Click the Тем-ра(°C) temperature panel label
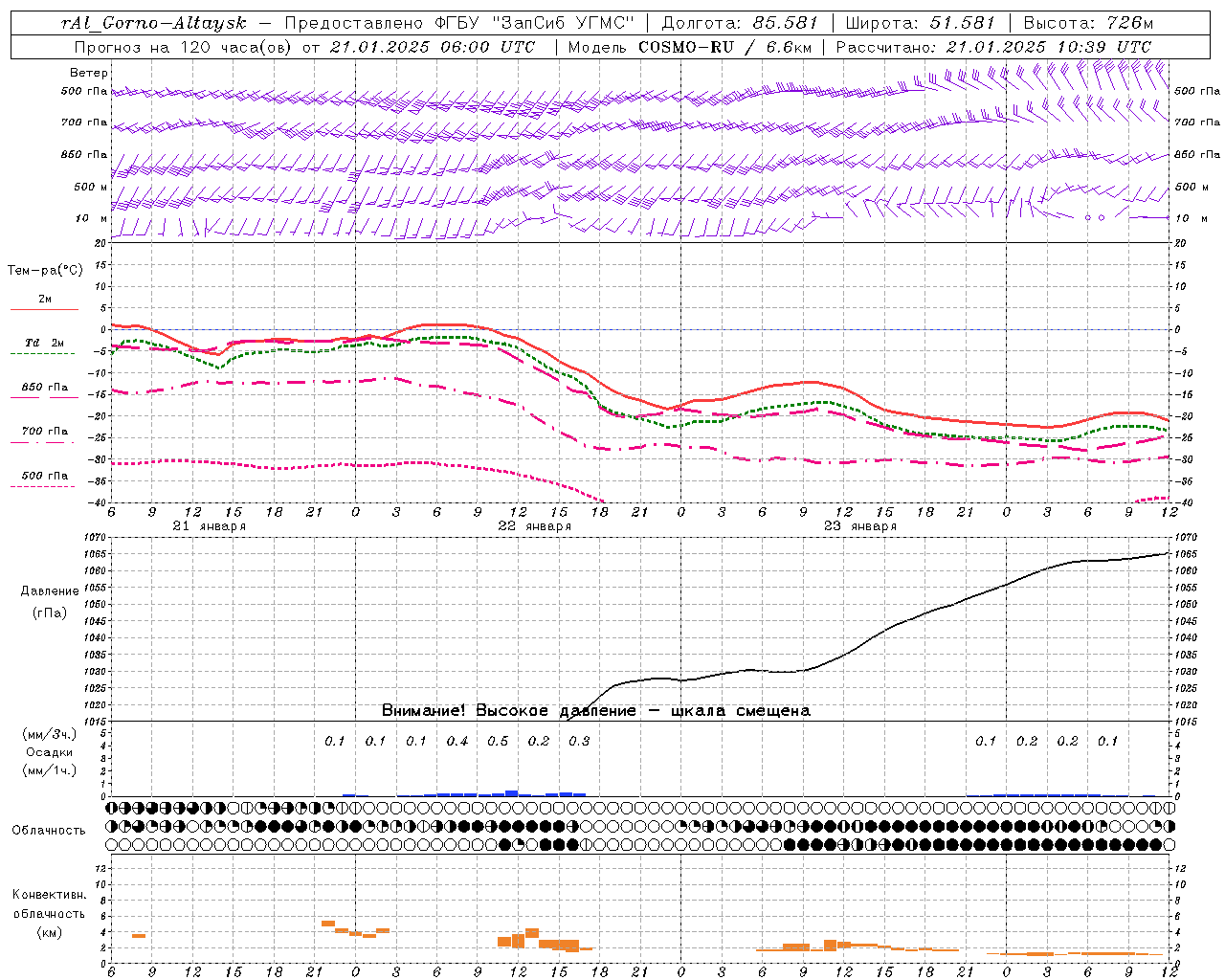Viewport: 1225px width, 980px height. 45,271
